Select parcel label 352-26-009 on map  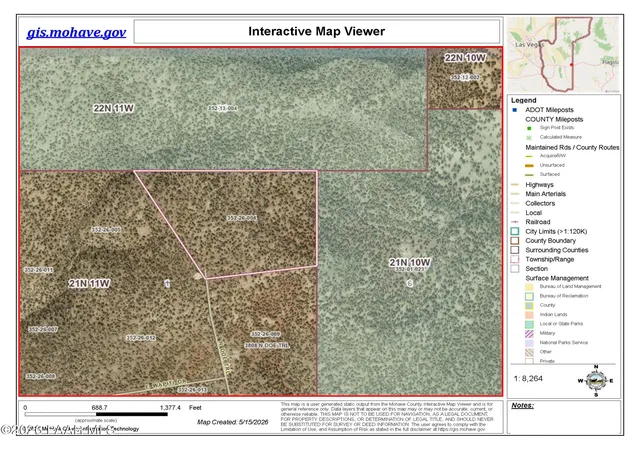pyautogui.click(x=265, y=334)
